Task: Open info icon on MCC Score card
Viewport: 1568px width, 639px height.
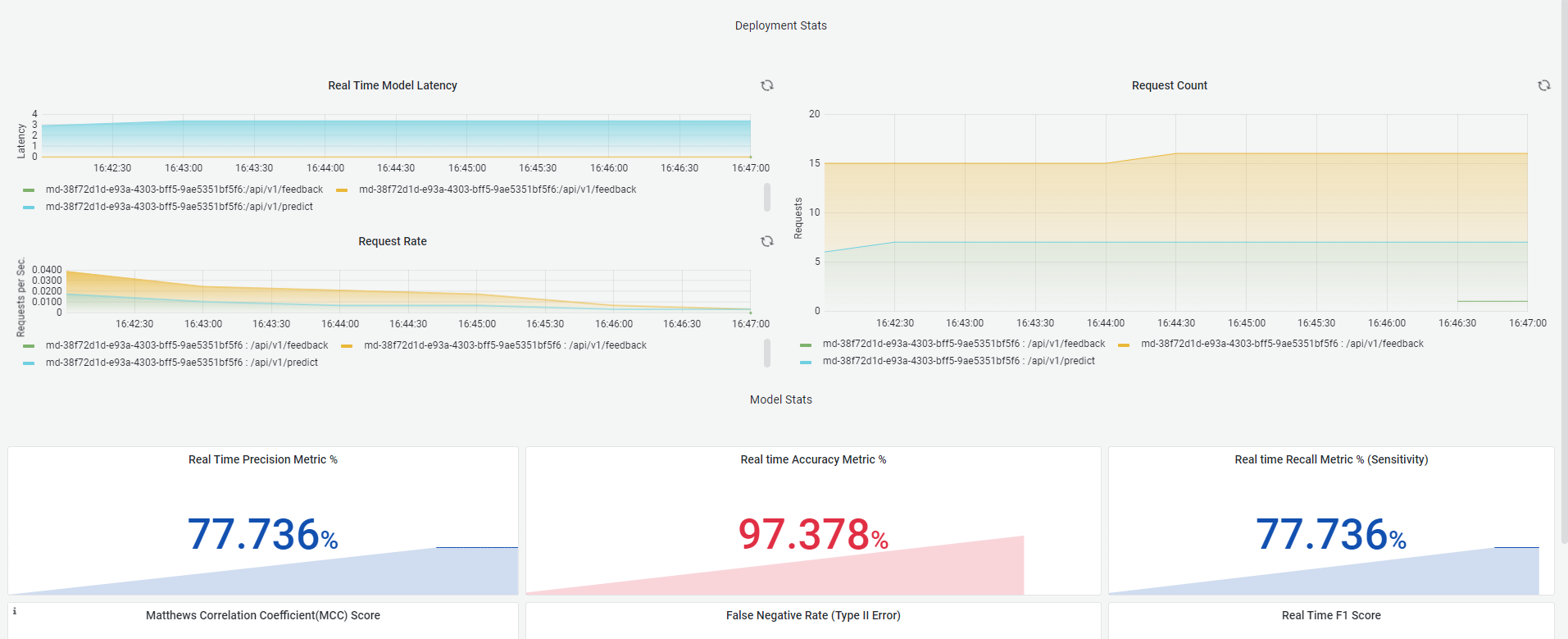Action: (15, 611)
